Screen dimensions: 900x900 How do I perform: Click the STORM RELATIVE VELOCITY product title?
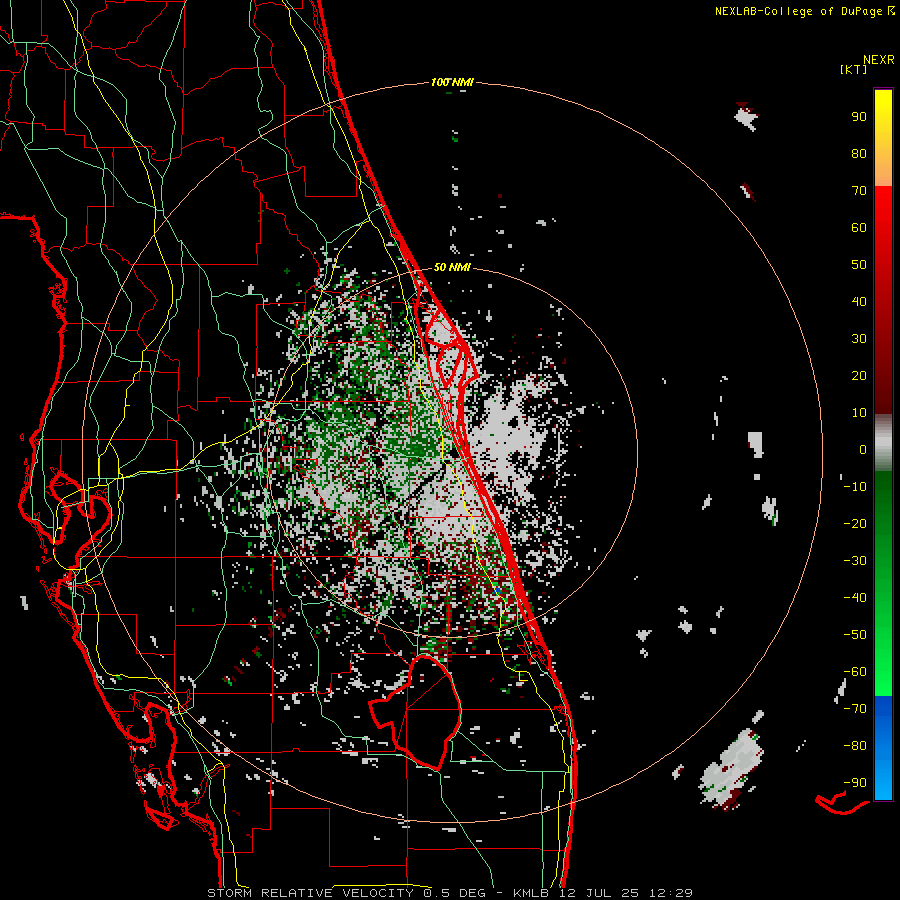[310, 893]
